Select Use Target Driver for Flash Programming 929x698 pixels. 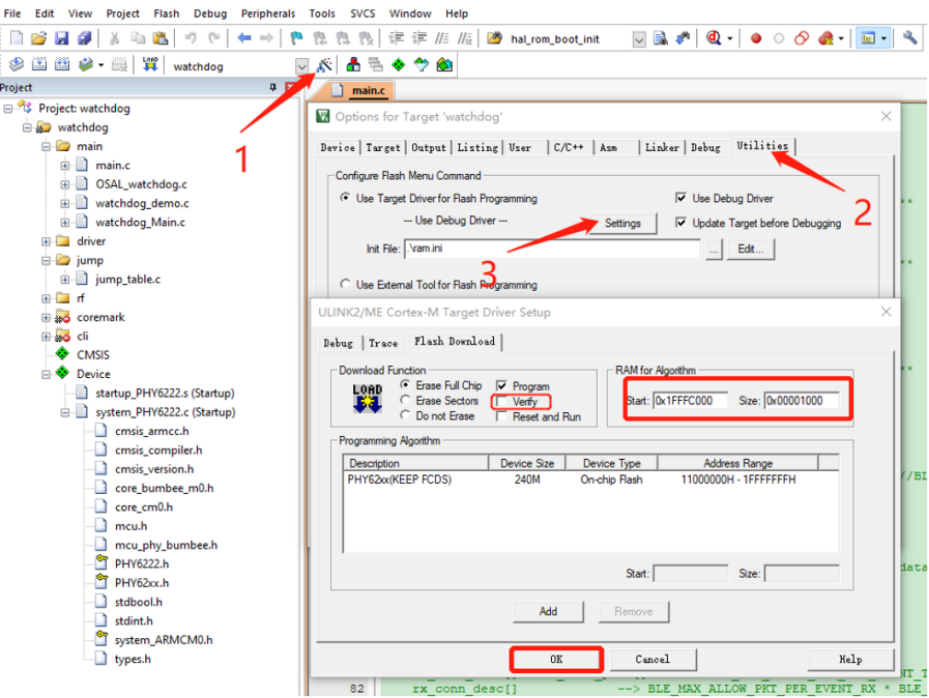tap(345, 198)
